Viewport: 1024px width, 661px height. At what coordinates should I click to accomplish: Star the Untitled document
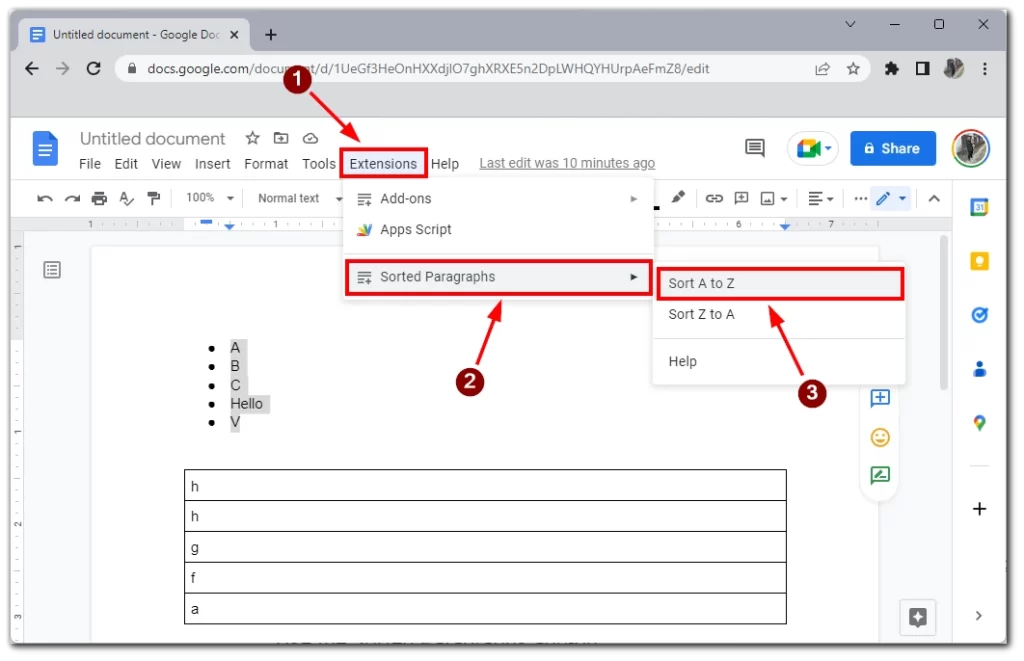252,138
